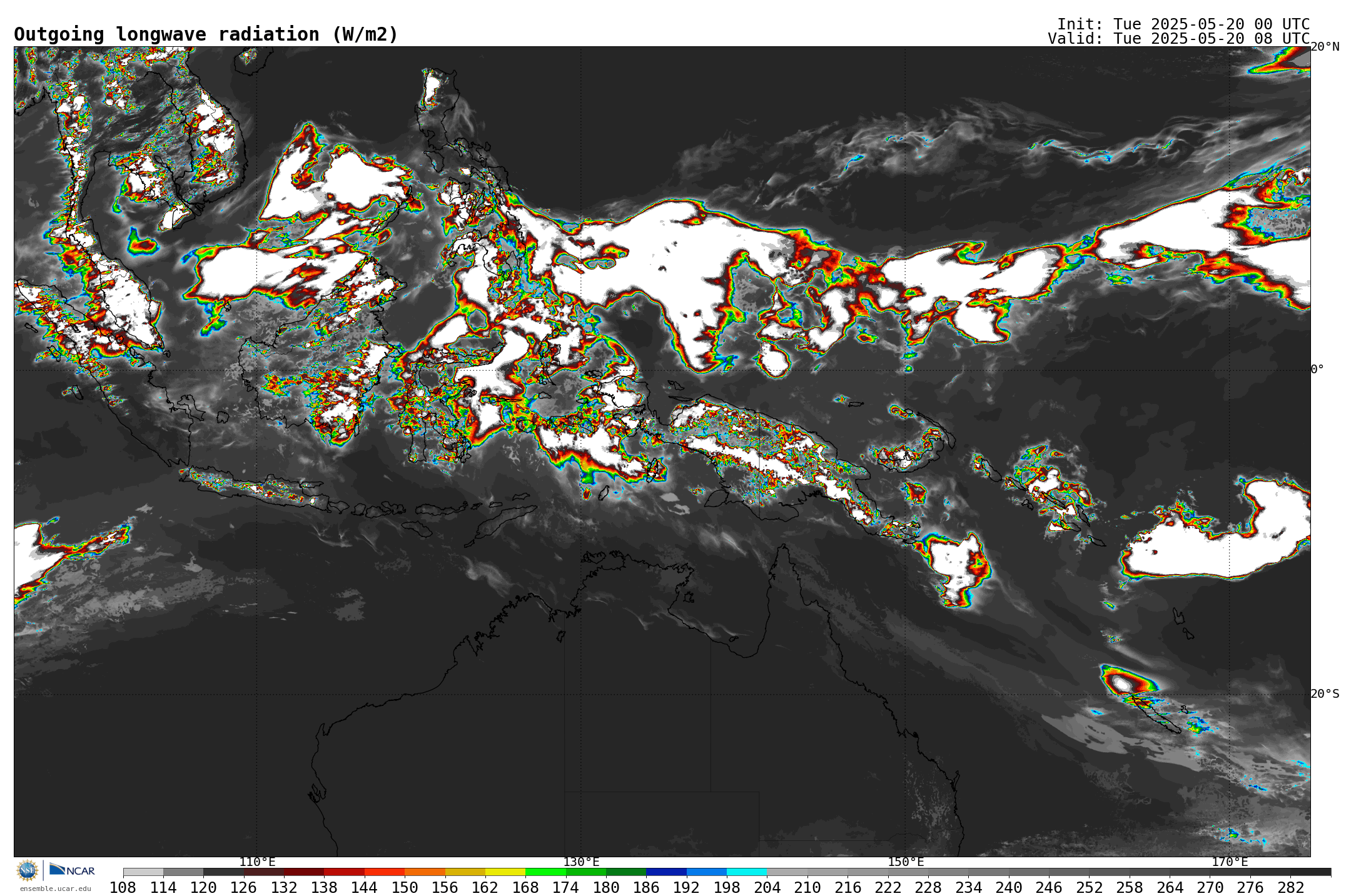Click the '170°E' longitude label

(x=1230, y=862)
